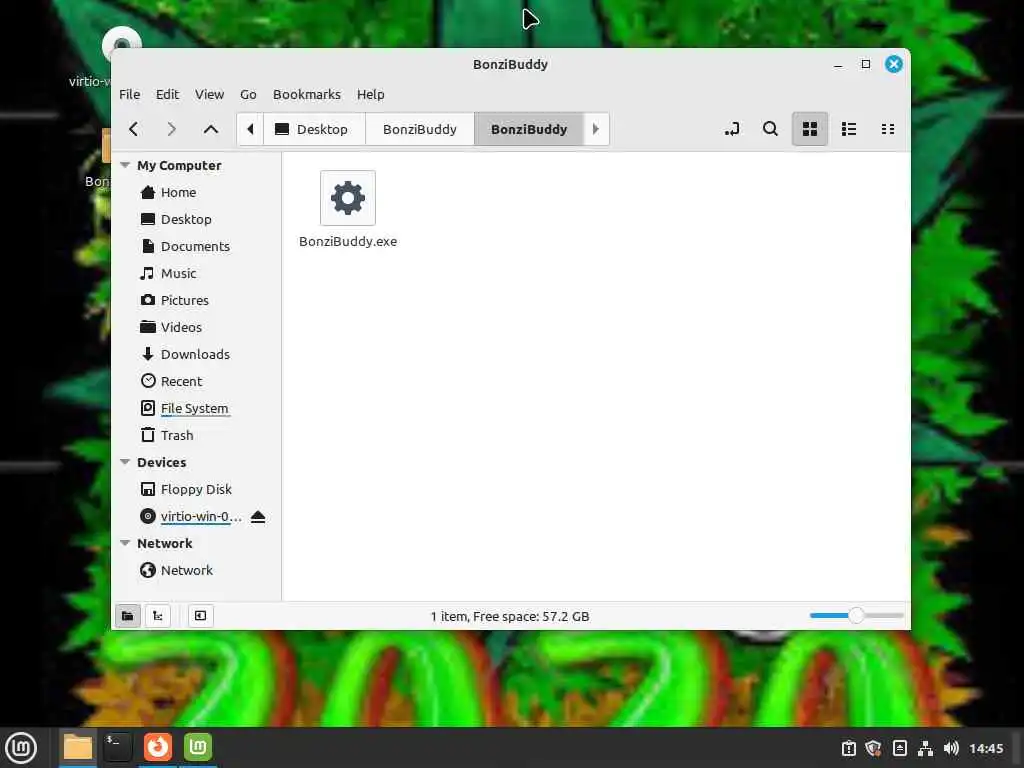The width and height of the screenshot is (1024, 768).
Task: Jump to middle BonziBuddy path segment
Action: pyautogui.click(x=420, y=129)
